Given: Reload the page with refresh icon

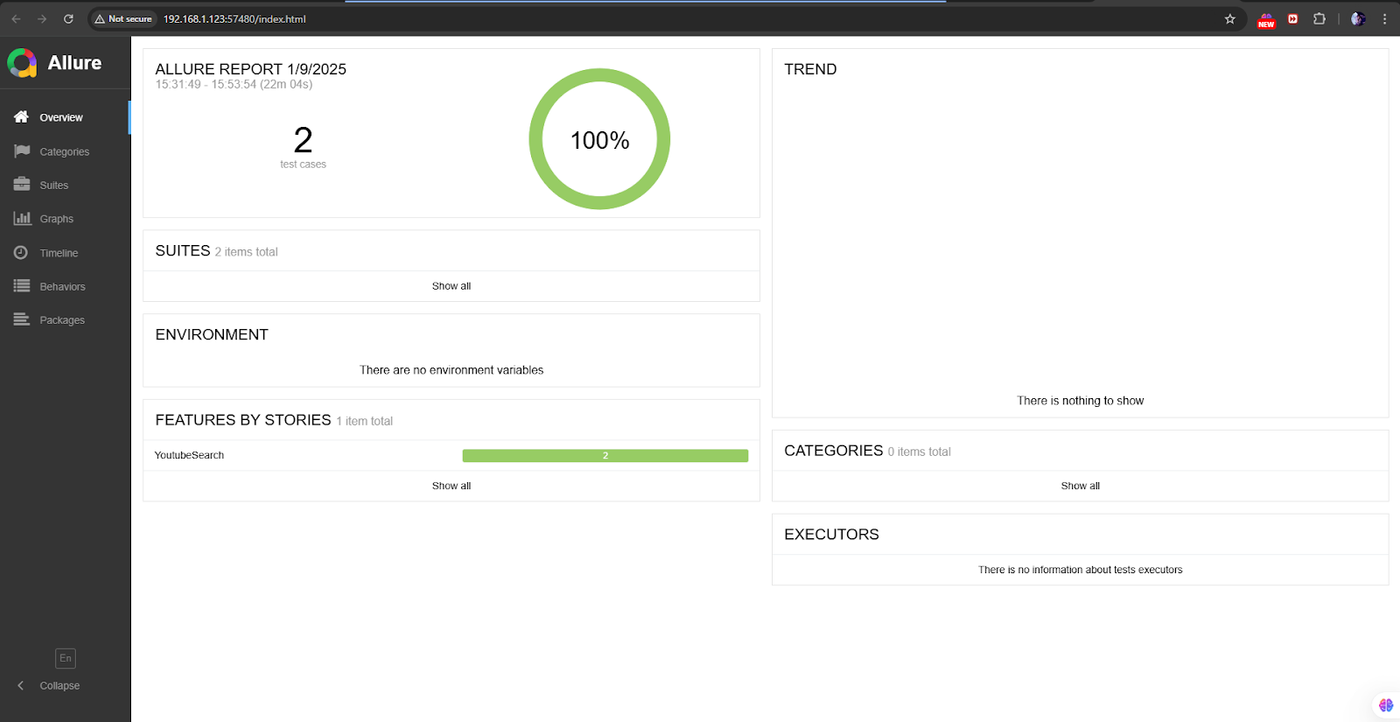Looking at the screenshot, I should tap(68, 19).
